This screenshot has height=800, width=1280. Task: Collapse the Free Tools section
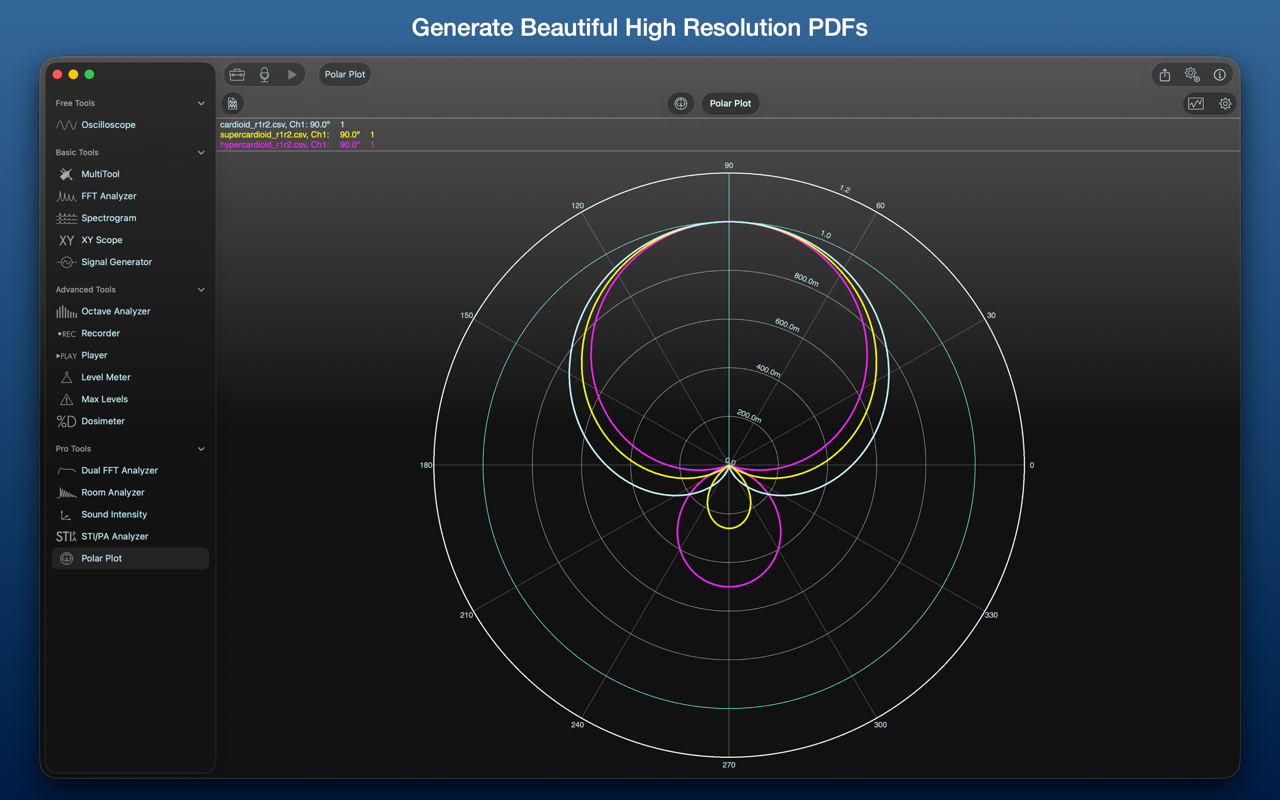(201, 103)
